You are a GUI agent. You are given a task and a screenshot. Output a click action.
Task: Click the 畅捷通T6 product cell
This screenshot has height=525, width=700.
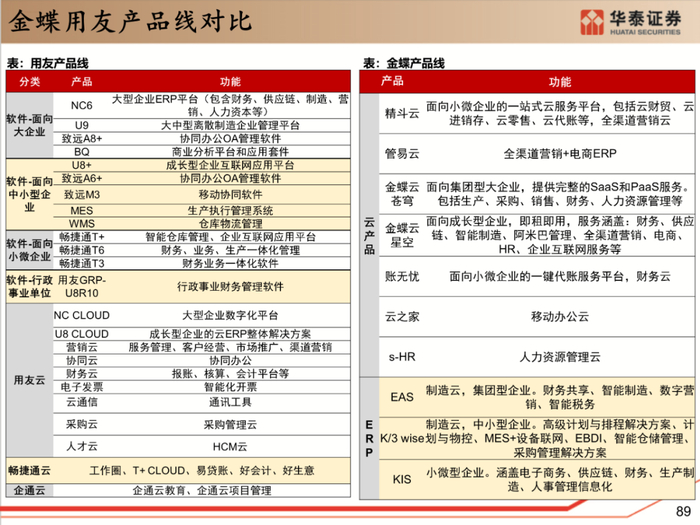82,250
